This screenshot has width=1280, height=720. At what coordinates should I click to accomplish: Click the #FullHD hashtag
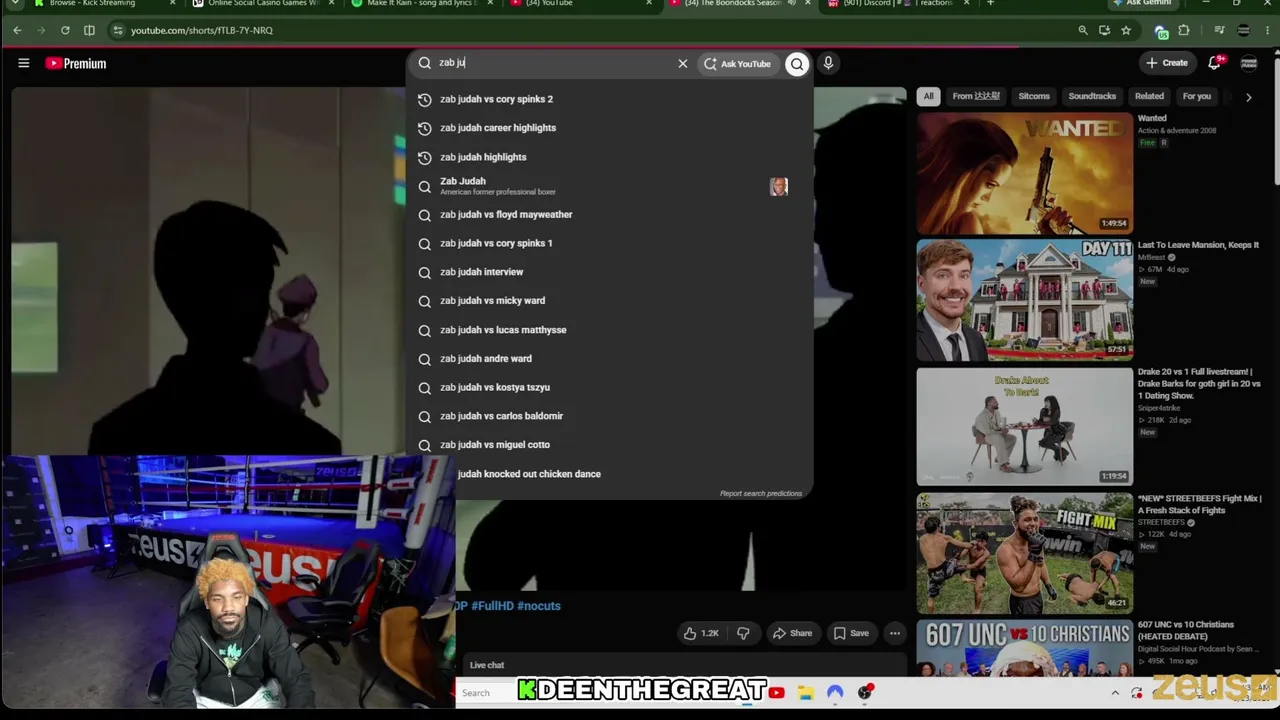[x=493, y=606]
